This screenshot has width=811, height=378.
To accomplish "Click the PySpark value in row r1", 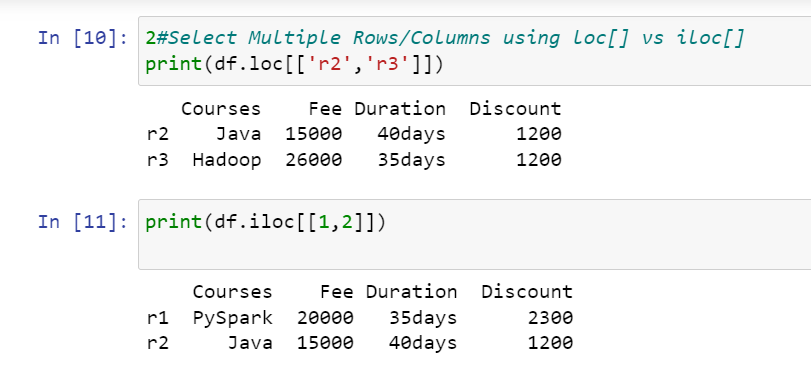I will point(232,317).
